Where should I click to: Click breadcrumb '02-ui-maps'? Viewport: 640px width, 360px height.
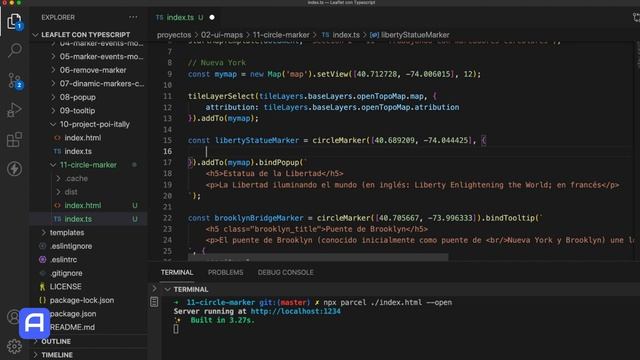(222, 35)
